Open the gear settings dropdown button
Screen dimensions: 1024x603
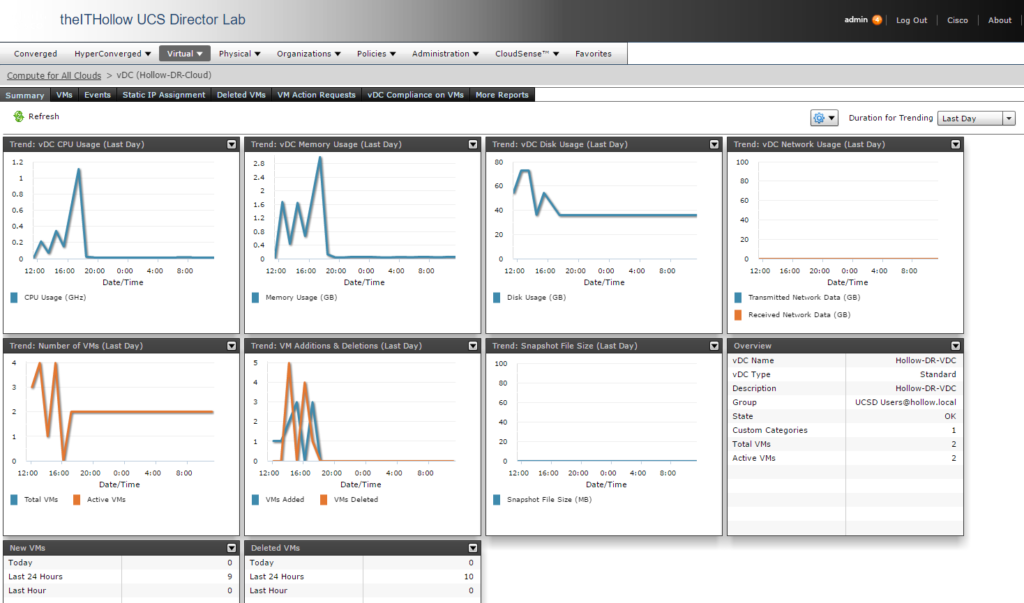[x=824, y=118]
